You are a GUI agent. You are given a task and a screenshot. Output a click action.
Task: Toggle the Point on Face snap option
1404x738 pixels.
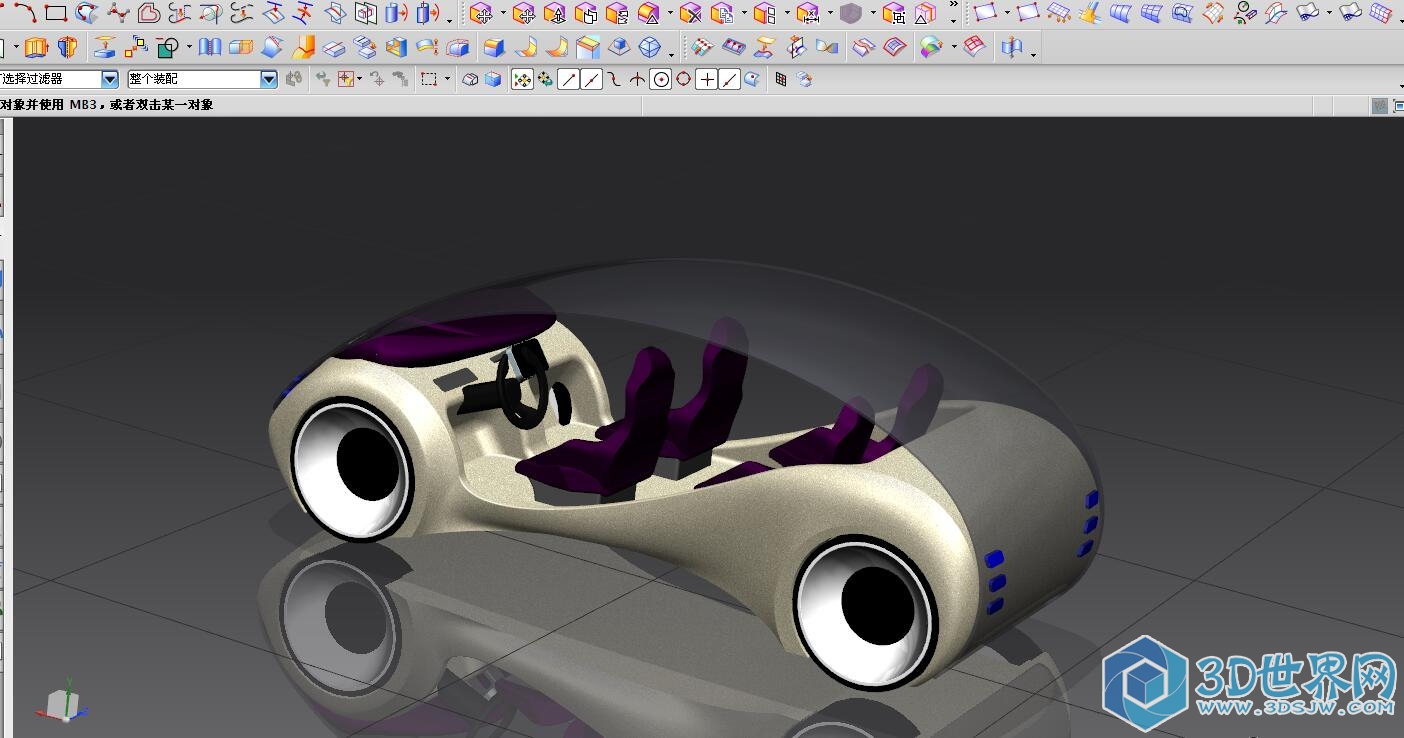pos(751,79)
